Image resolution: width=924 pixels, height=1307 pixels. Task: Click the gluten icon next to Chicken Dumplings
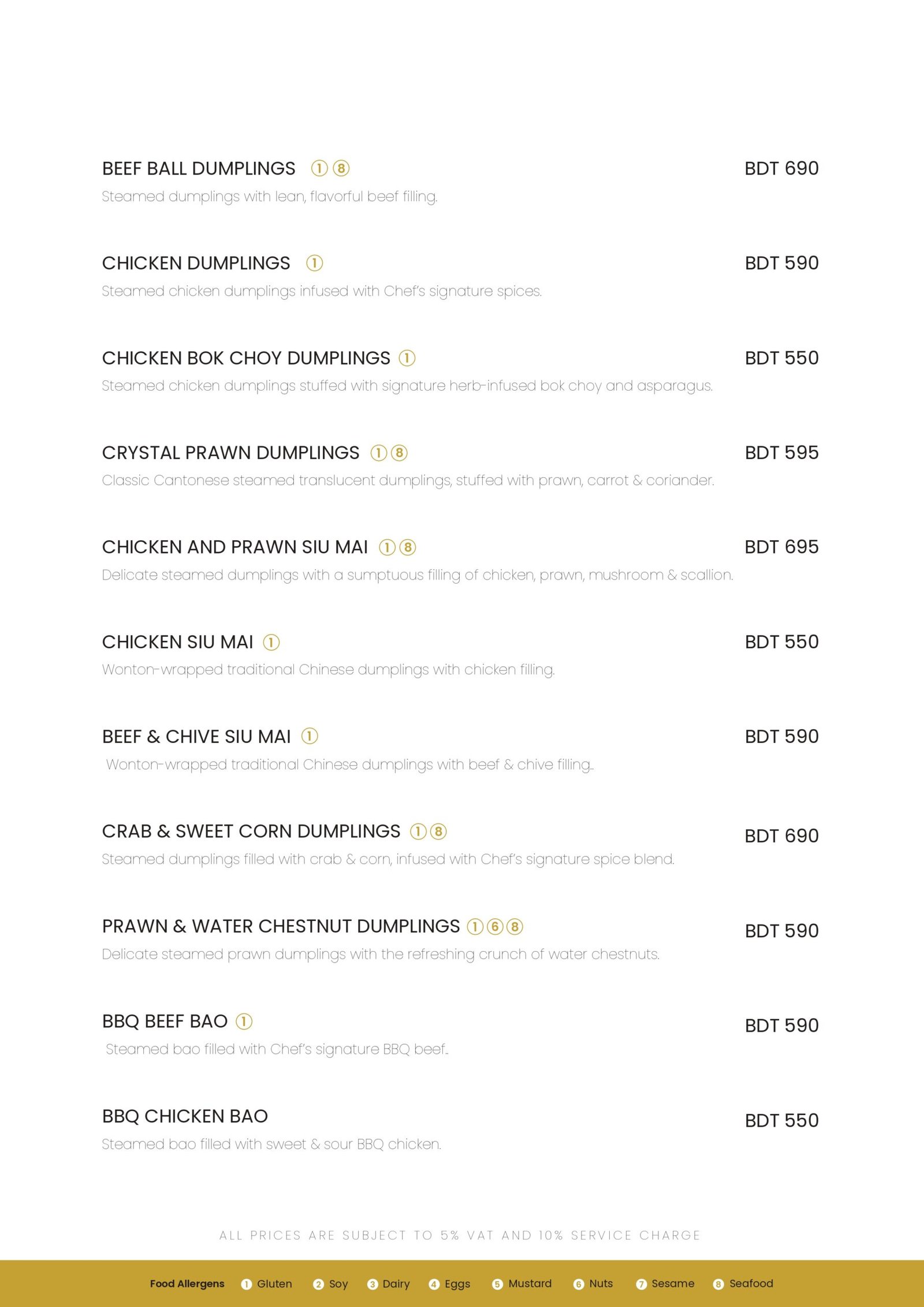(x=314, y=263)
